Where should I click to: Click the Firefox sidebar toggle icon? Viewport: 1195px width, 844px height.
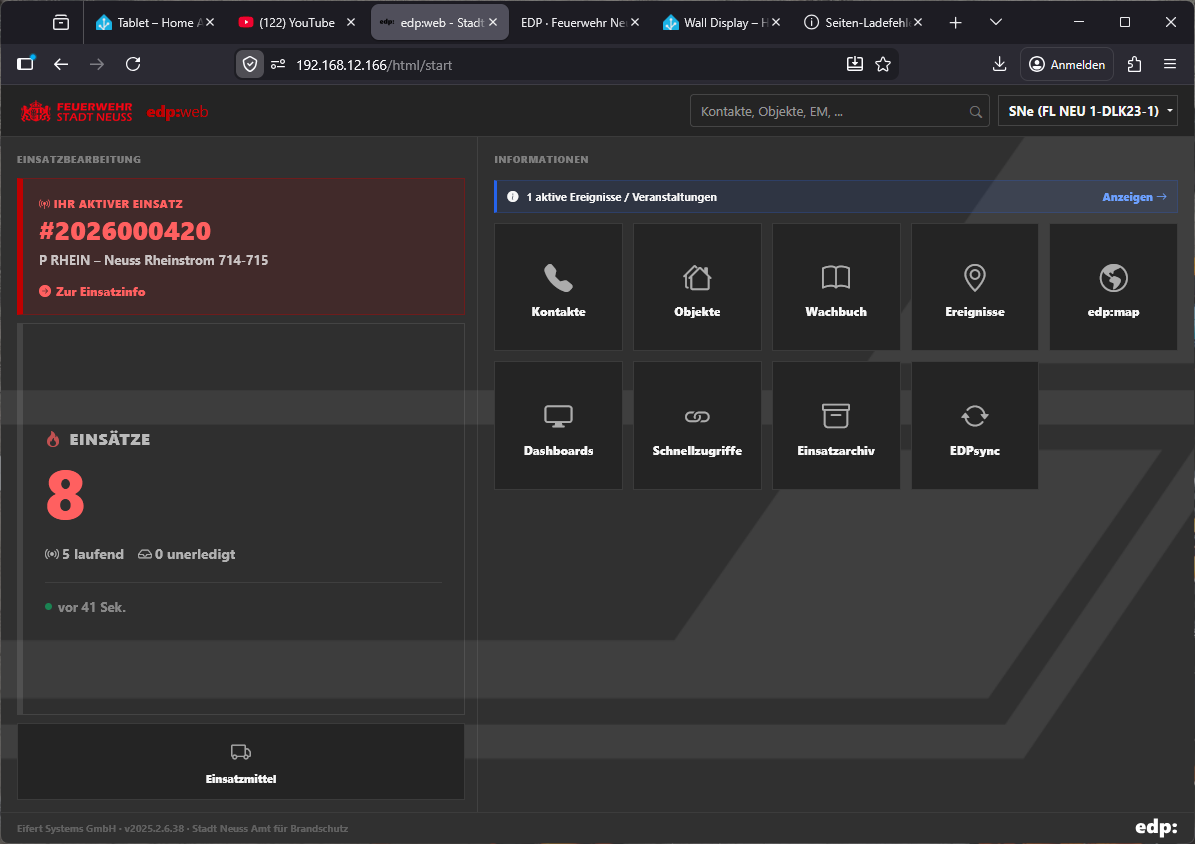(26, 64)
